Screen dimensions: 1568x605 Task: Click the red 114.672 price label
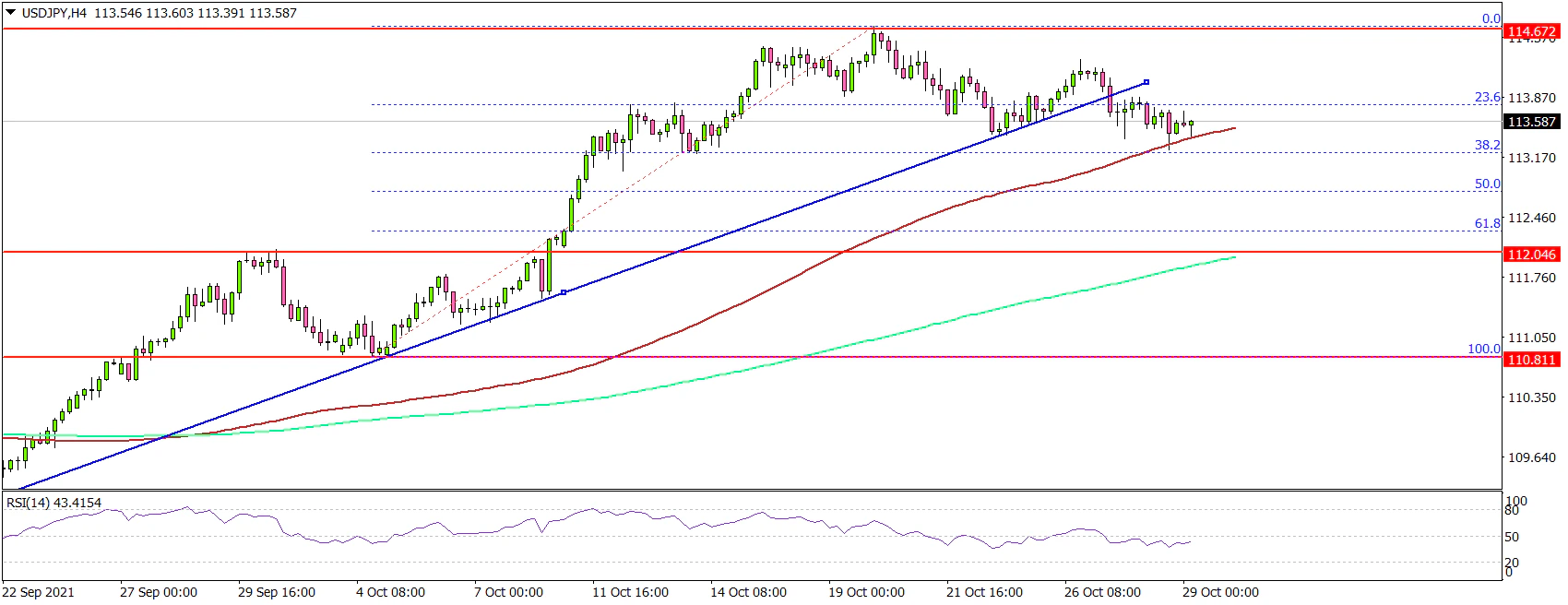pos(1531,31)
